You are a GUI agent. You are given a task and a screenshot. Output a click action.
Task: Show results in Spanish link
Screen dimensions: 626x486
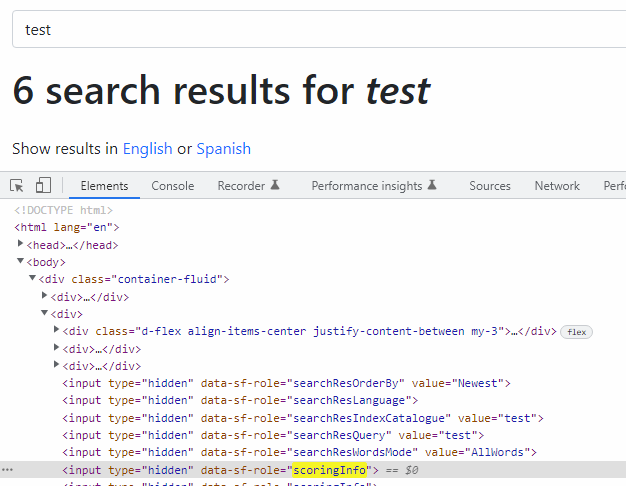coord(224,149)
